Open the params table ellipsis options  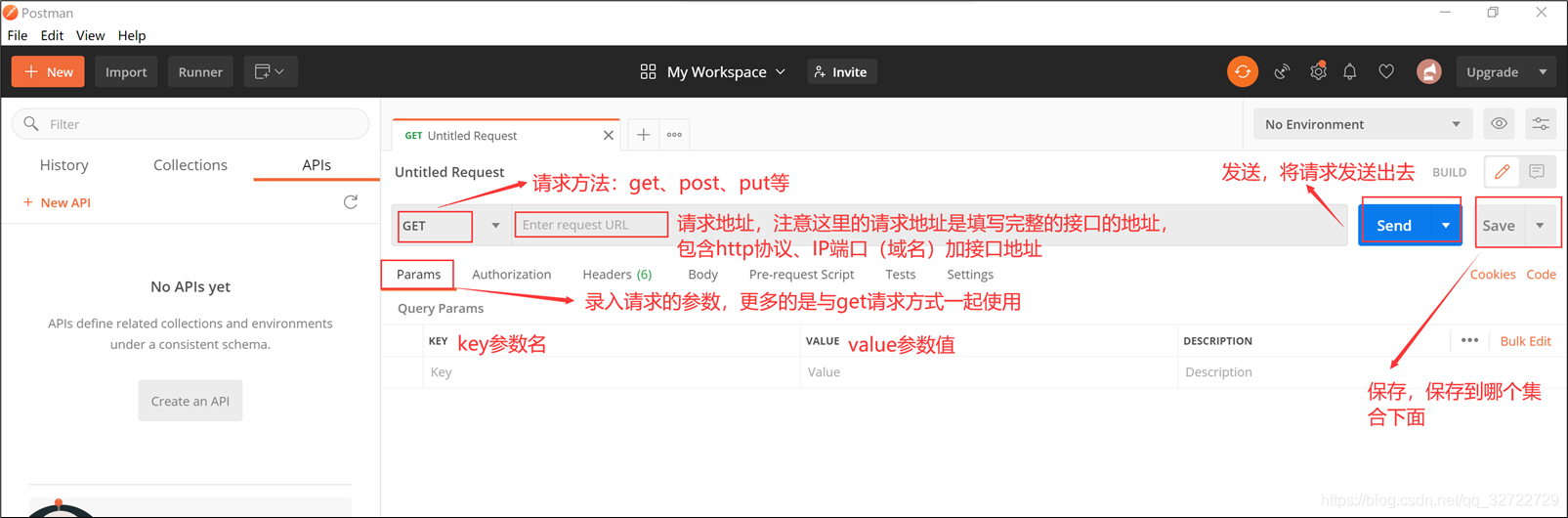(1469, 340)
